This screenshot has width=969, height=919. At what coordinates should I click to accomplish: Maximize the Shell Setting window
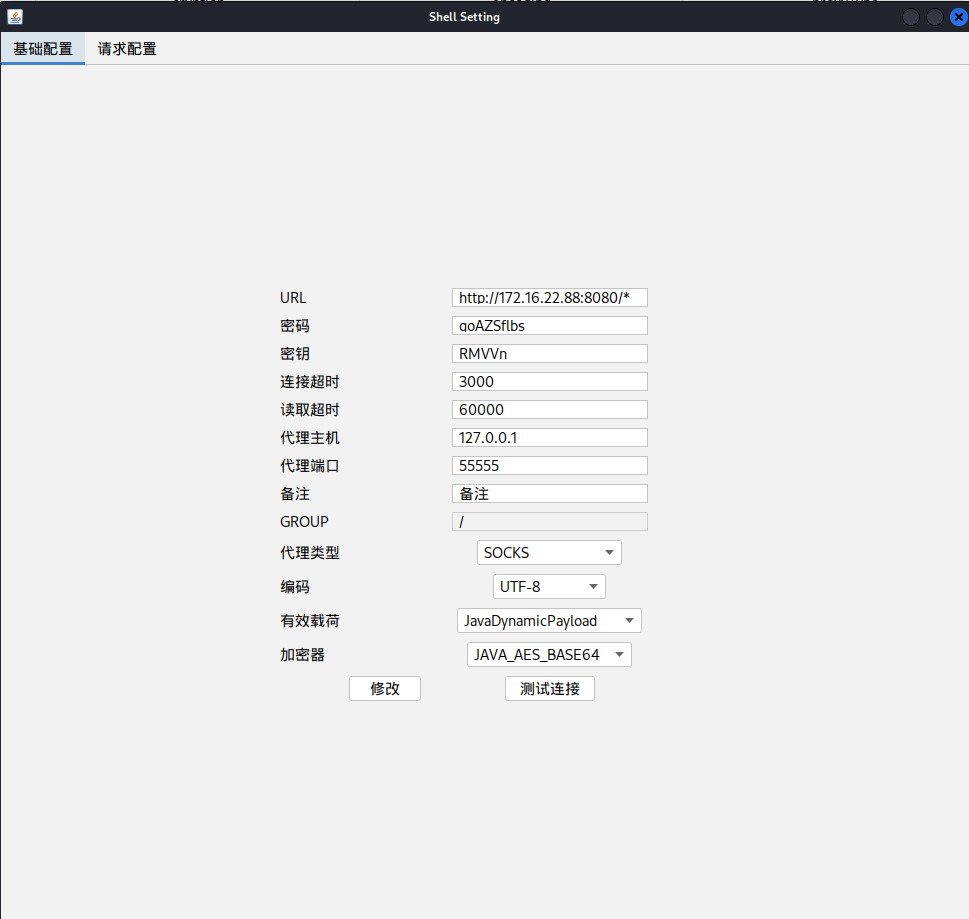[x=934, y=17]
